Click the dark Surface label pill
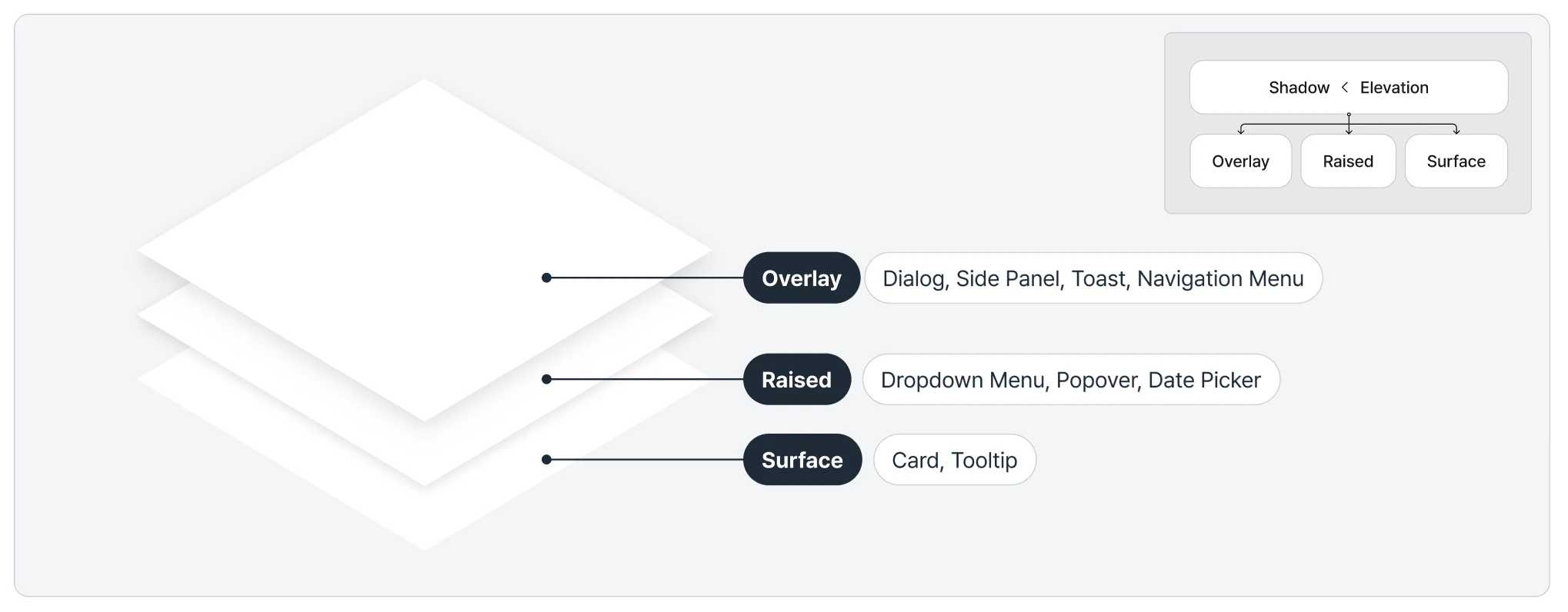The image size is (1568, 612). point(802,460)
